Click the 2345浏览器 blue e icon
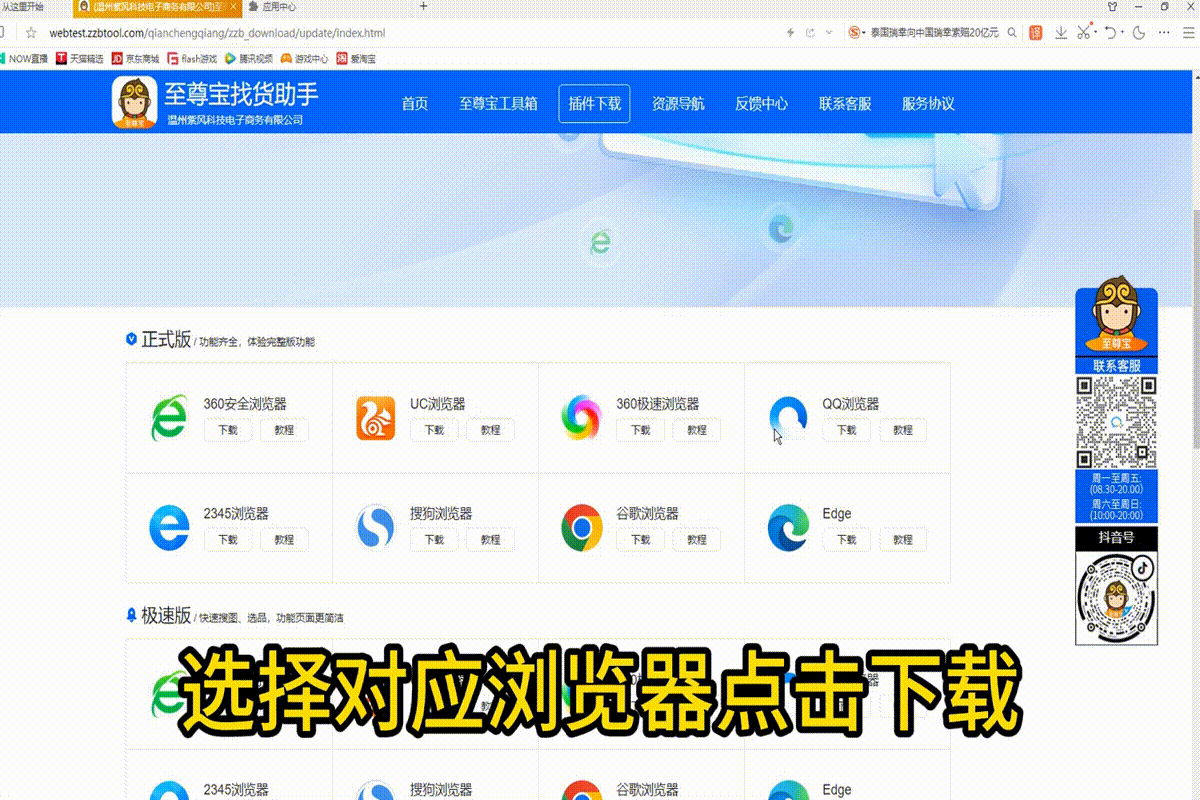The width and height of the screenshot is (1200, 800). pos(168,528)
